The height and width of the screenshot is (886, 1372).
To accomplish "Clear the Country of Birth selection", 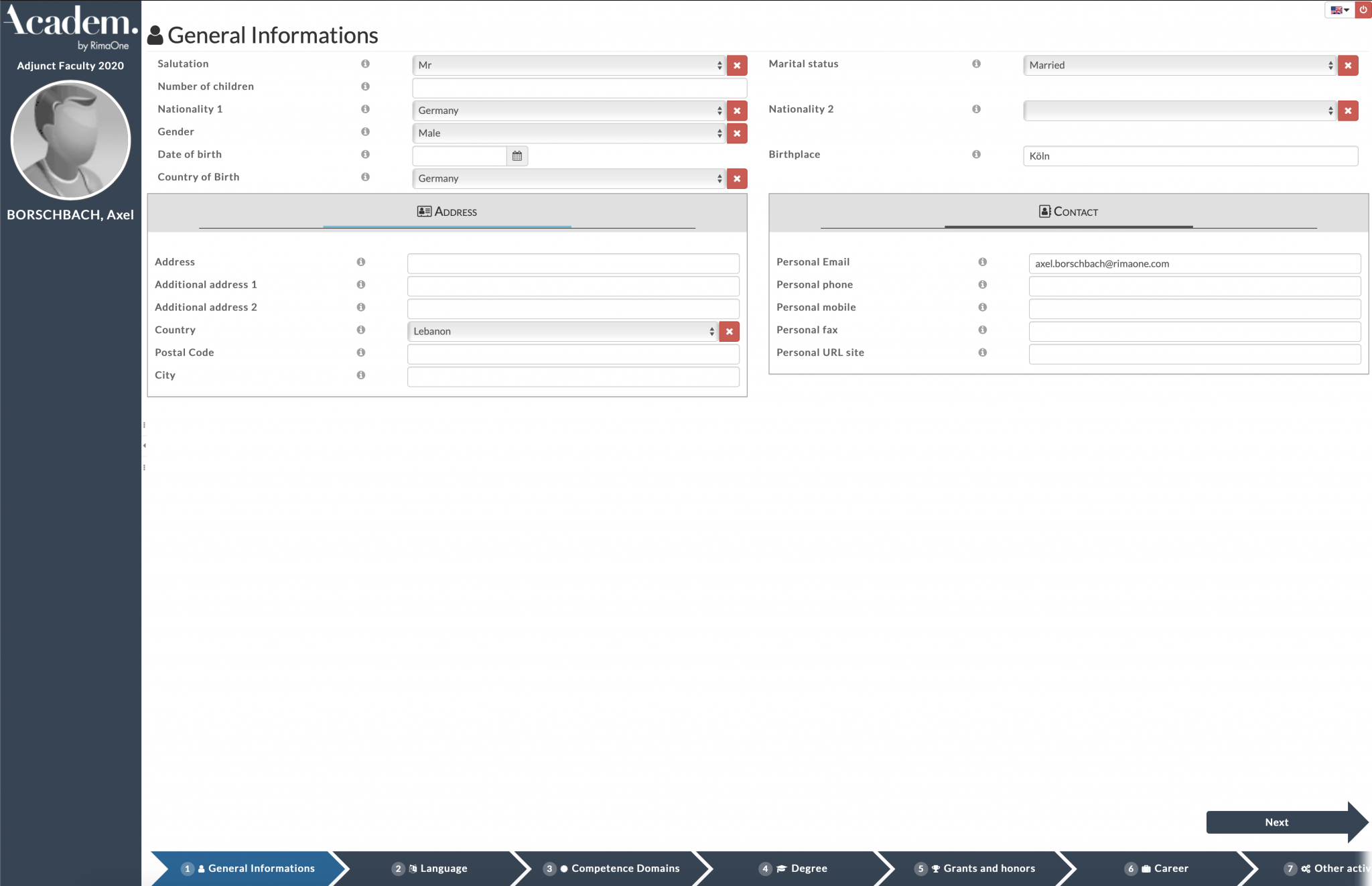I will [737, 179].
